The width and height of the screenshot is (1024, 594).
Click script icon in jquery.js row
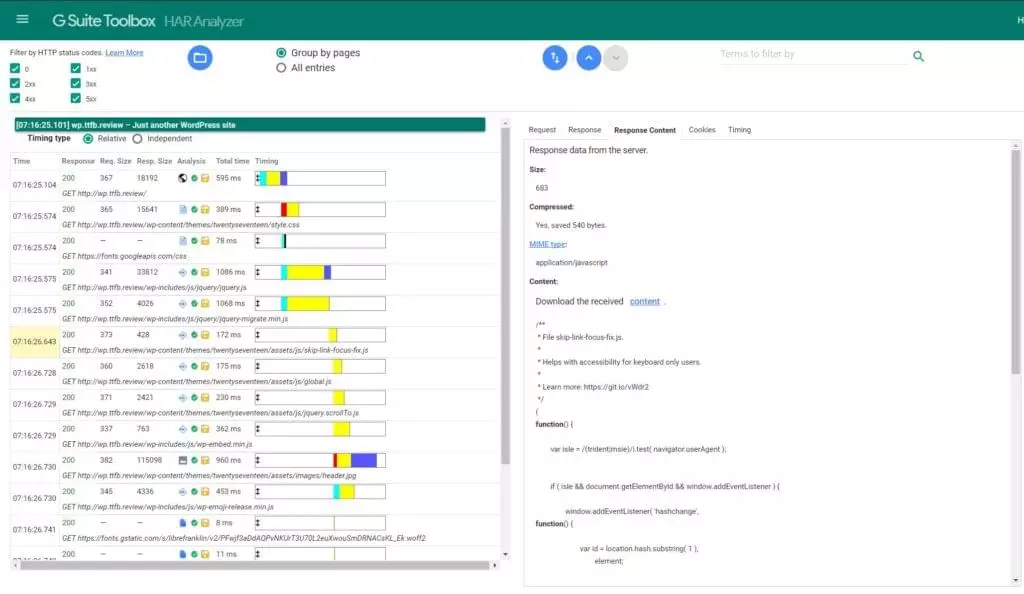click(183, 272)
